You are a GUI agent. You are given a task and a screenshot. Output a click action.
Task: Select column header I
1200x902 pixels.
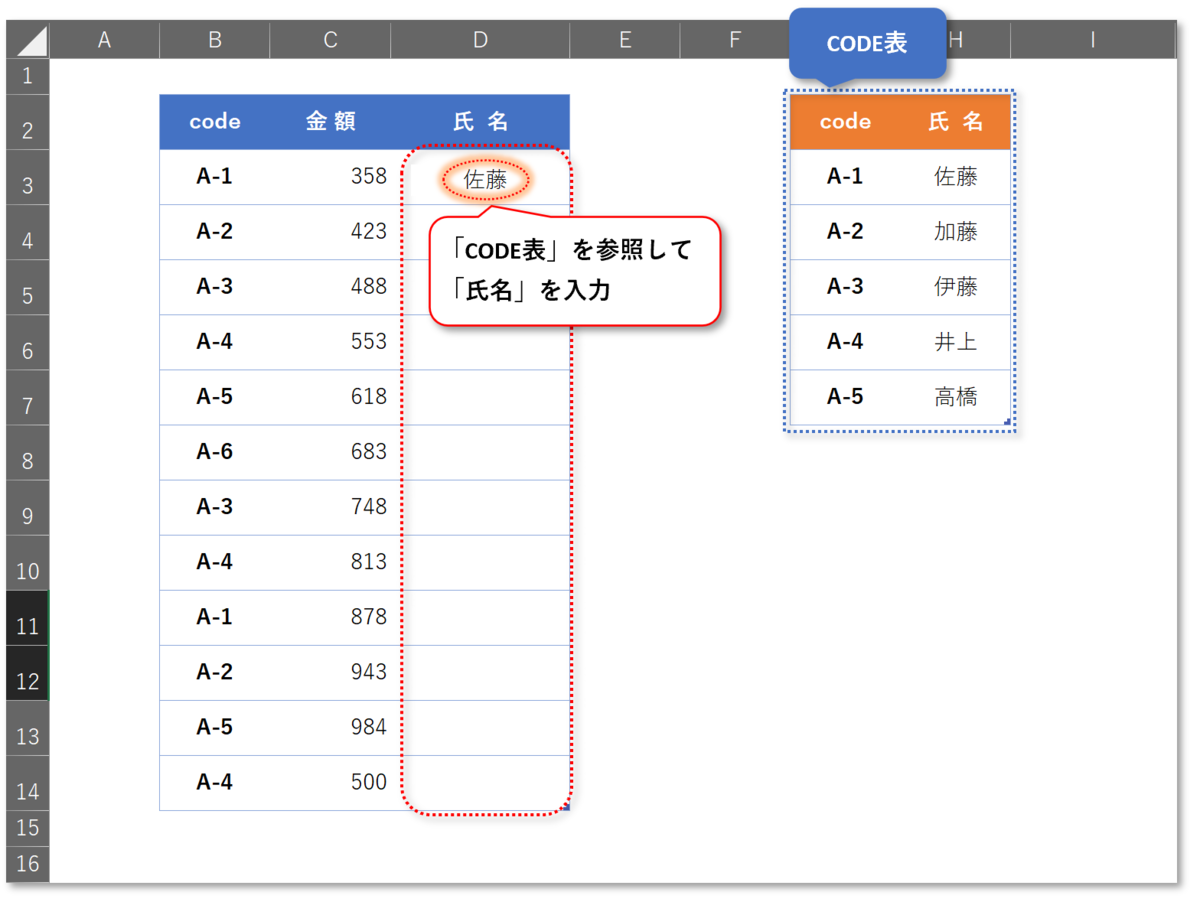tap(1092, 39)
